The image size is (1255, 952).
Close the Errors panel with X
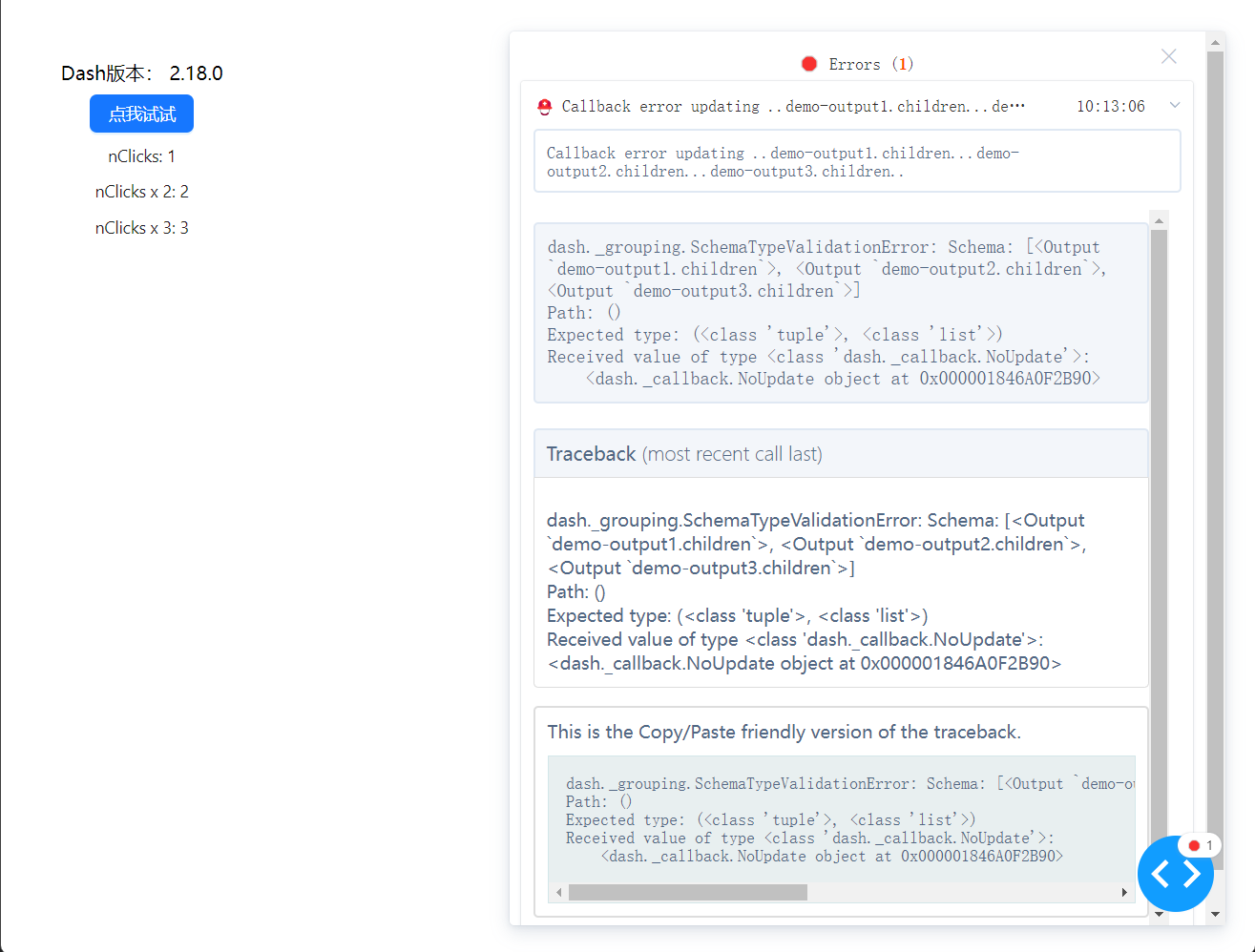pos(1168,56)
